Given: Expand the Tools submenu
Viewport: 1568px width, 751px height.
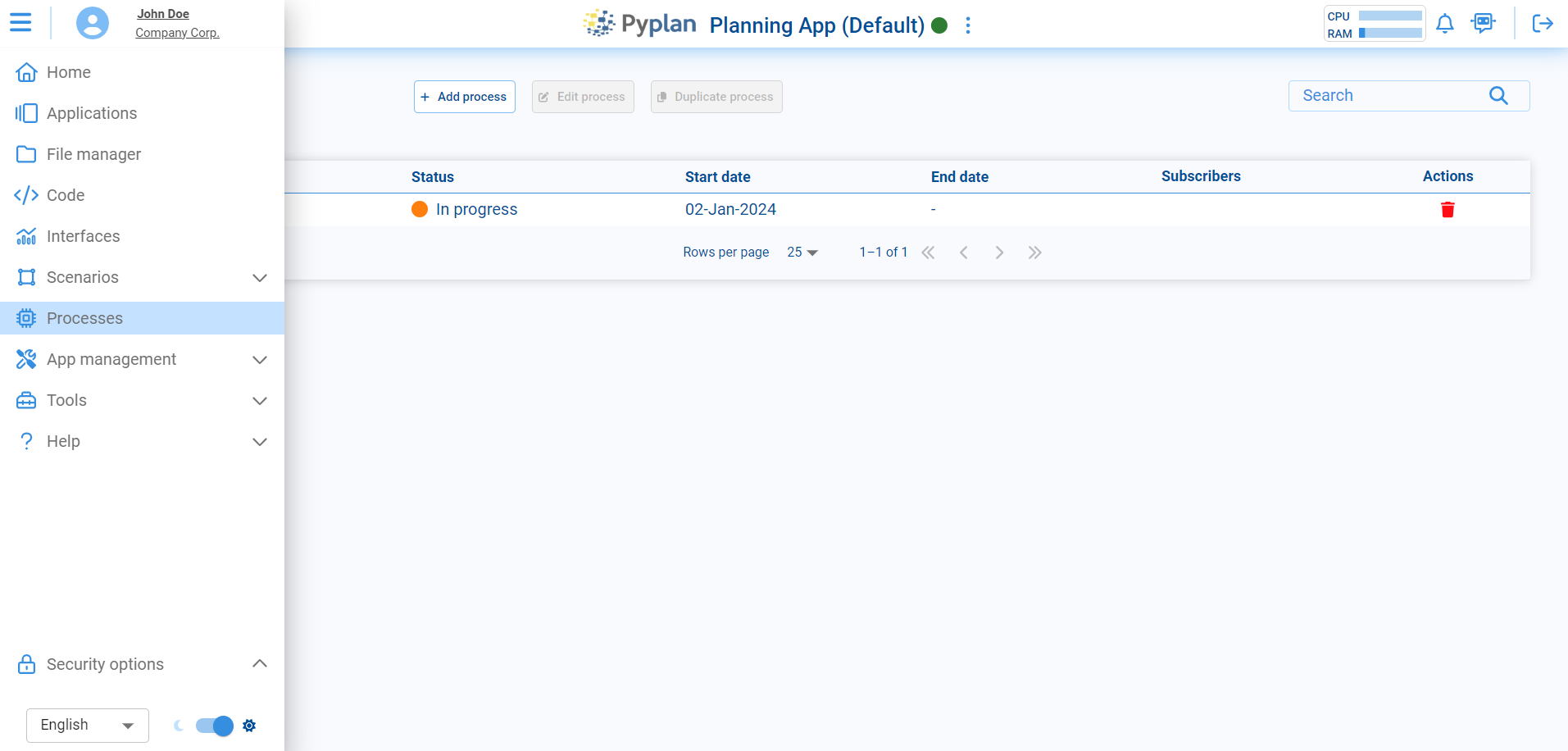Looking at the screenshot, I should (x=259, y=401).
